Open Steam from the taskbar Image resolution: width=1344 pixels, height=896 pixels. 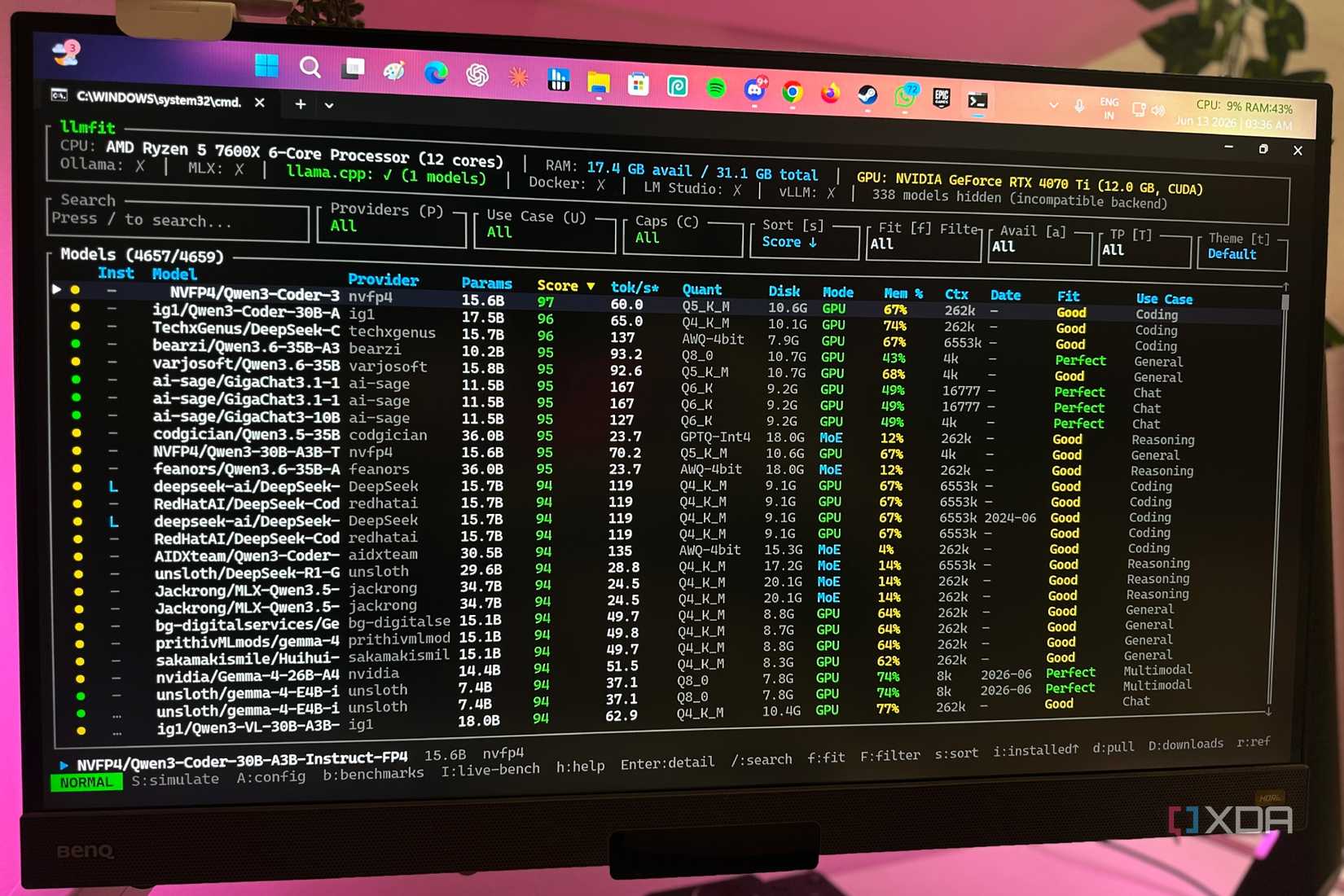867,95
